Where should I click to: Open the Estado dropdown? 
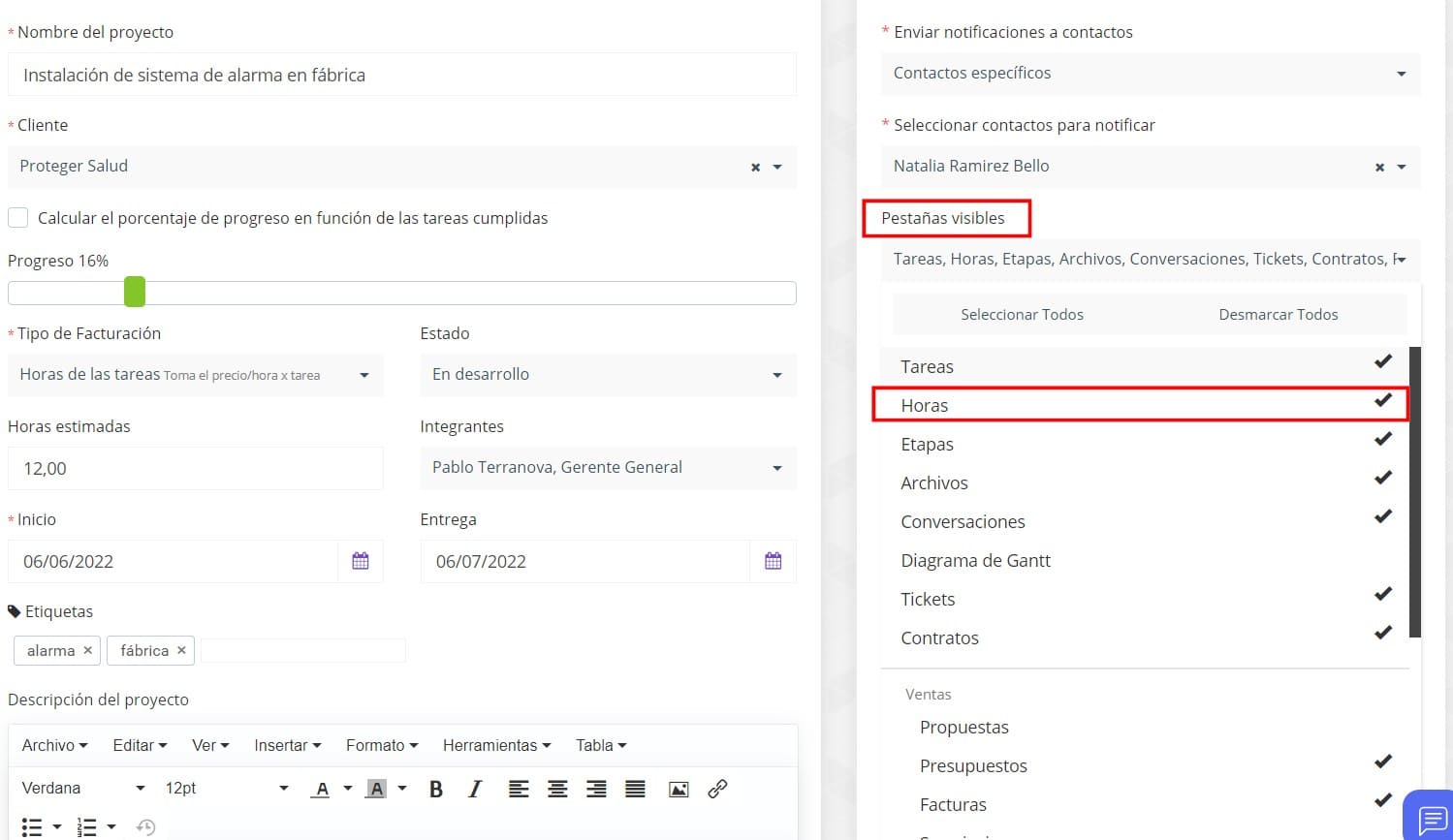[x=608, y=375]
